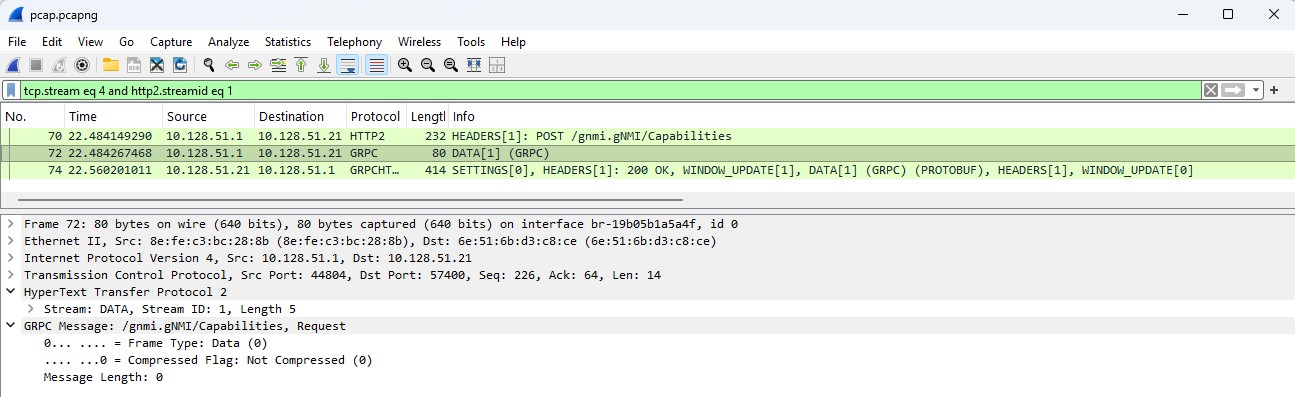The width and height of the screenshot is (1295, 397).
Task: Save this capture file
Action: coord(133,65)
